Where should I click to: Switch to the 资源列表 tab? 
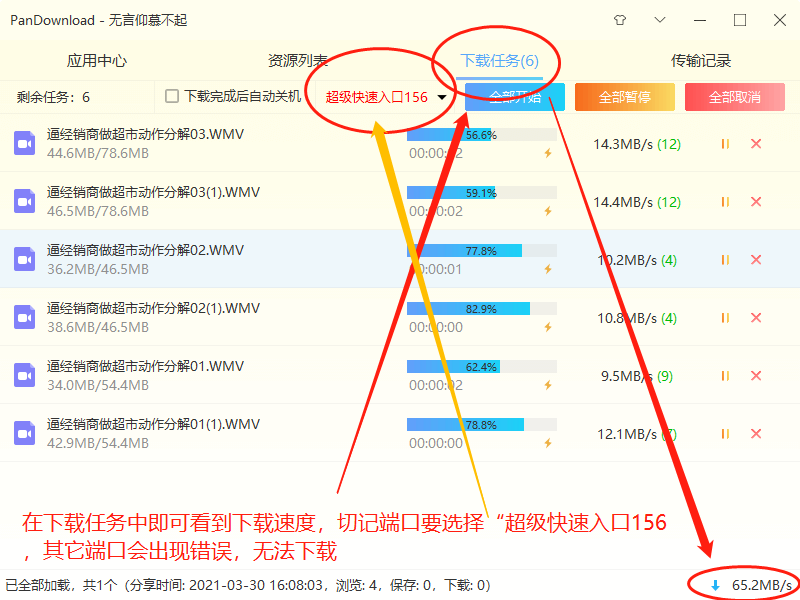tap(298, 60)
